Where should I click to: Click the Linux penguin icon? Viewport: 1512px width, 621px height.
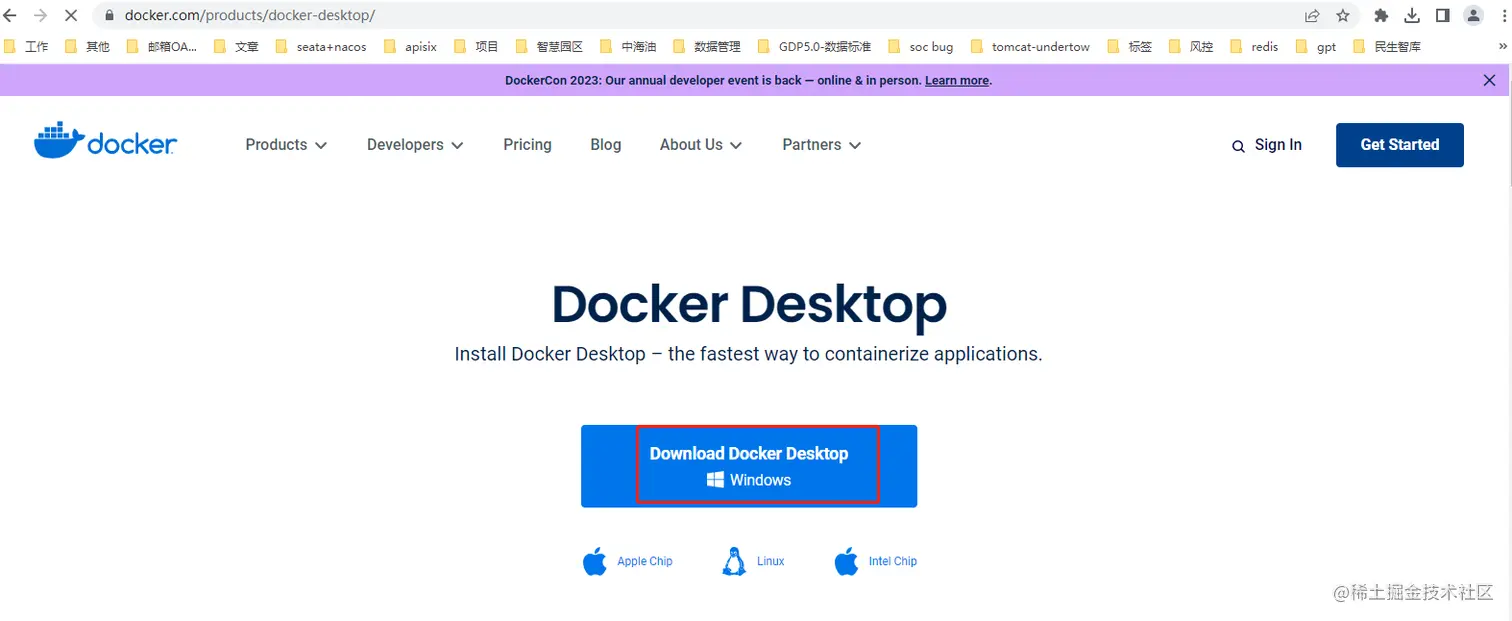coord(734,561)
